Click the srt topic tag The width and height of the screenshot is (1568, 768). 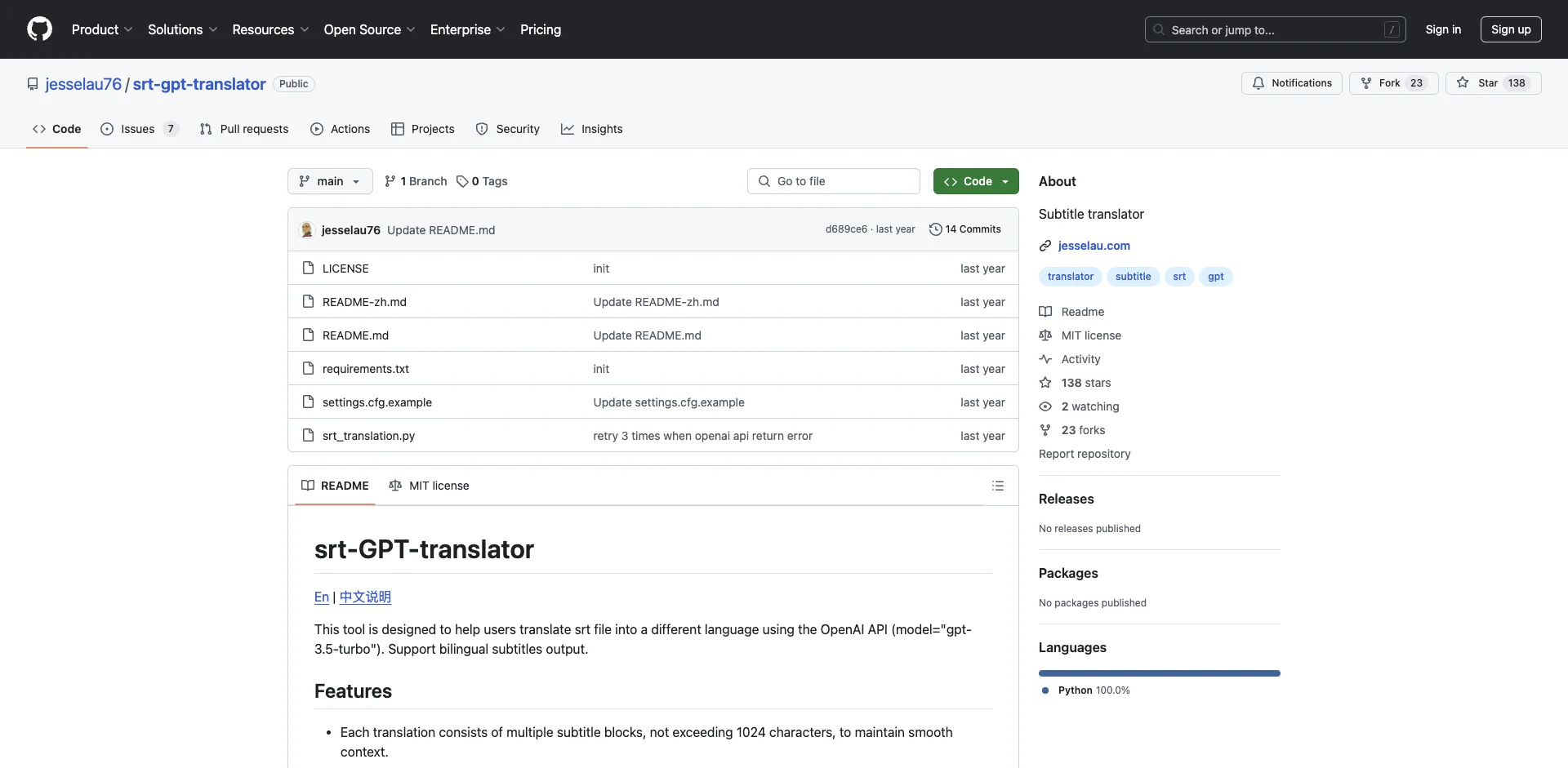pos(1179,277)
